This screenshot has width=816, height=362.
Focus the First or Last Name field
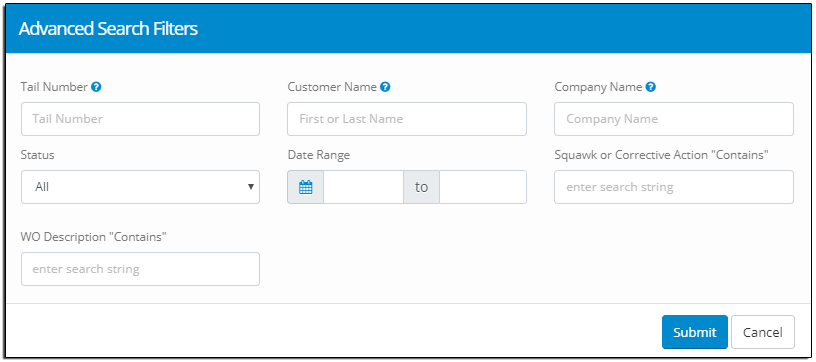[x=407, y=119]
